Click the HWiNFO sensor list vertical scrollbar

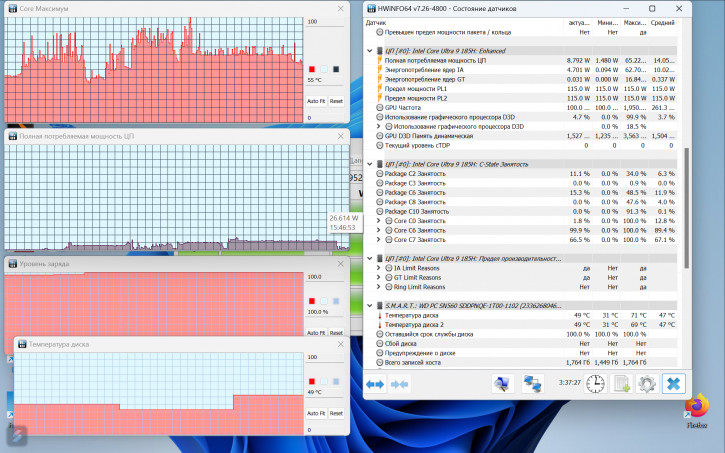(687, 208)
